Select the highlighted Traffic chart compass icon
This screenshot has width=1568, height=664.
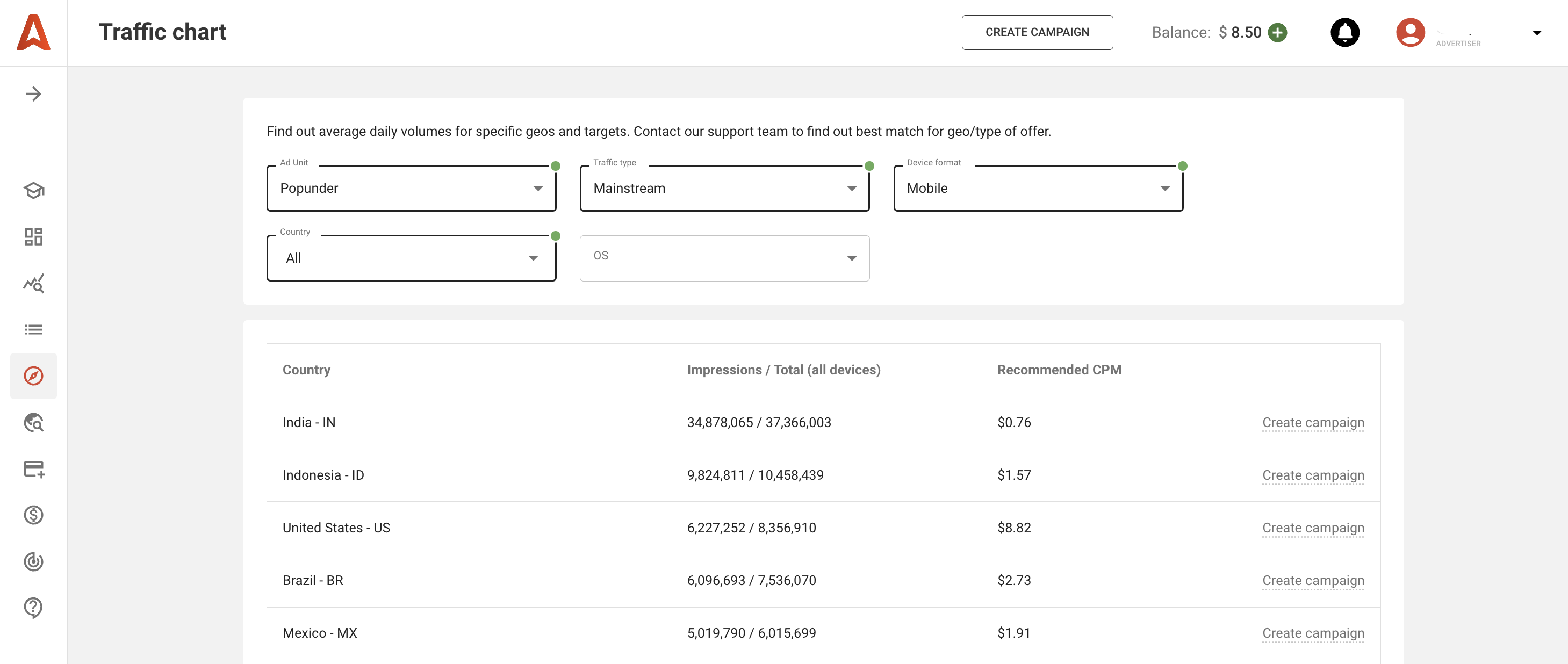point(33,376)
